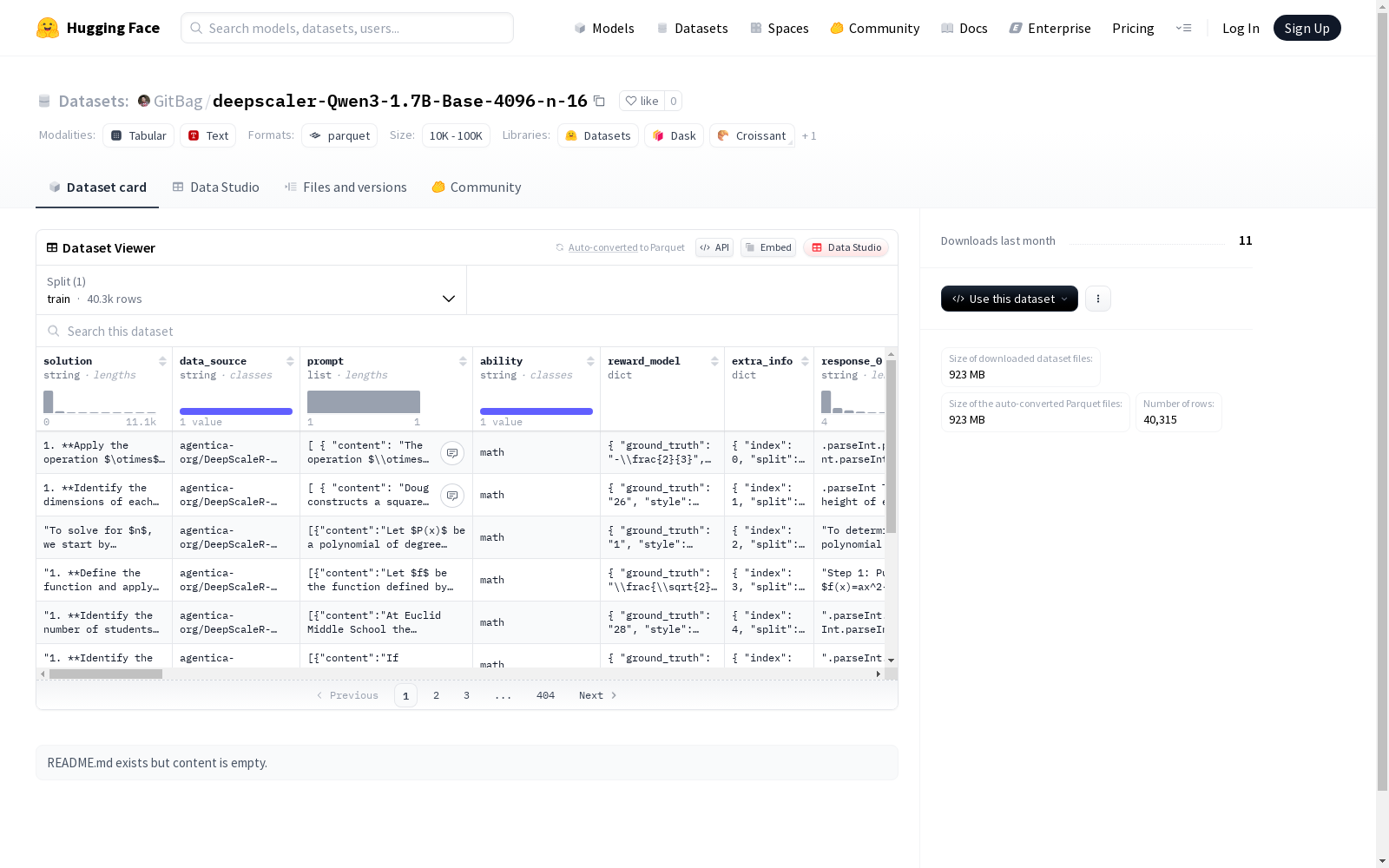Screen dimensions: 1389x868
Task: Click the 10K - 100K size tag
Action: pyautogui.click(x=456, y=135)
